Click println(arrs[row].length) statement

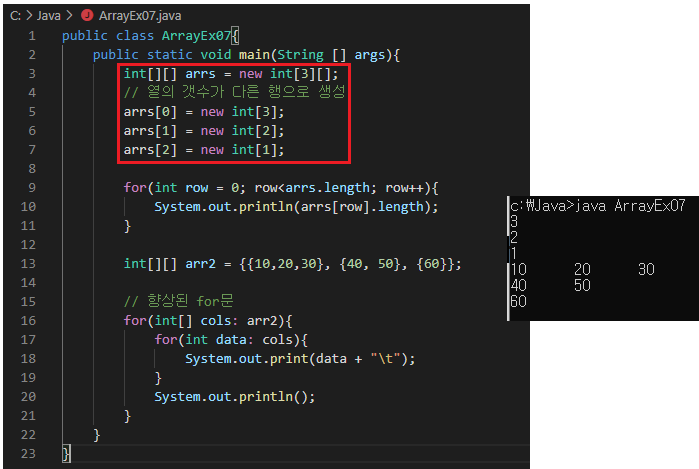296,207
